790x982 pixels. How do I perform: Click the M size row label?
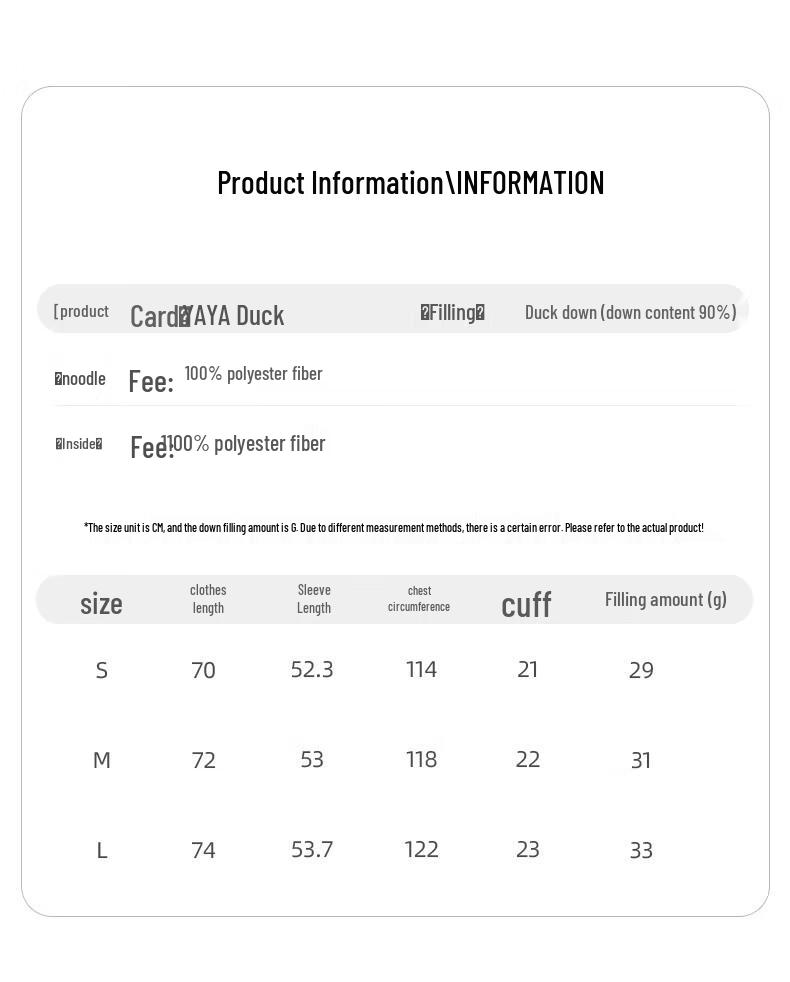pos(101,761)
